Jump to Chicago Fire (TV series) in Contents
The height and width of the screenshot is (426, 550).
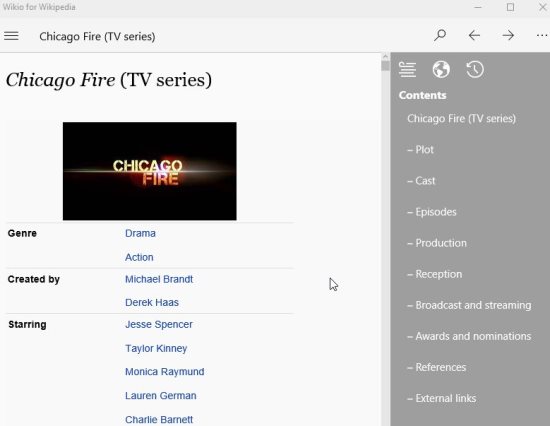point(461,119)
